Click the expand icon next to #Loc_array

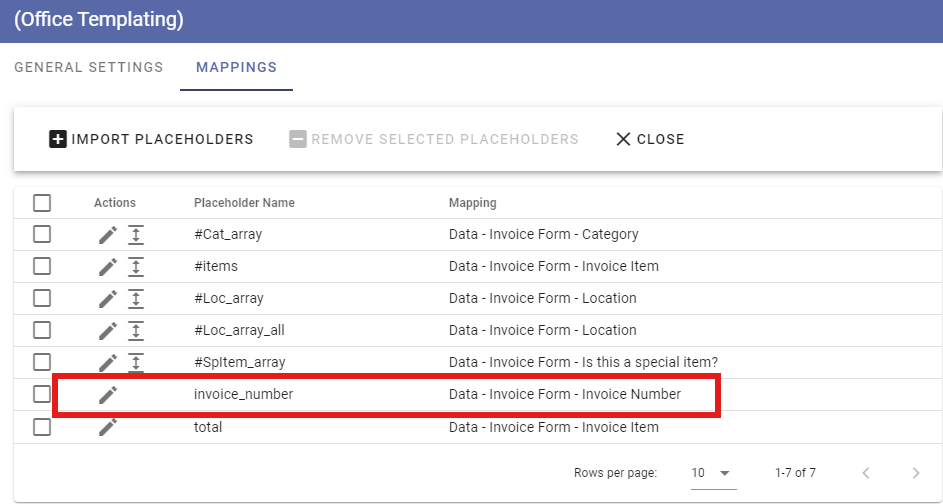pyautogui.click(x=136, y=298)
